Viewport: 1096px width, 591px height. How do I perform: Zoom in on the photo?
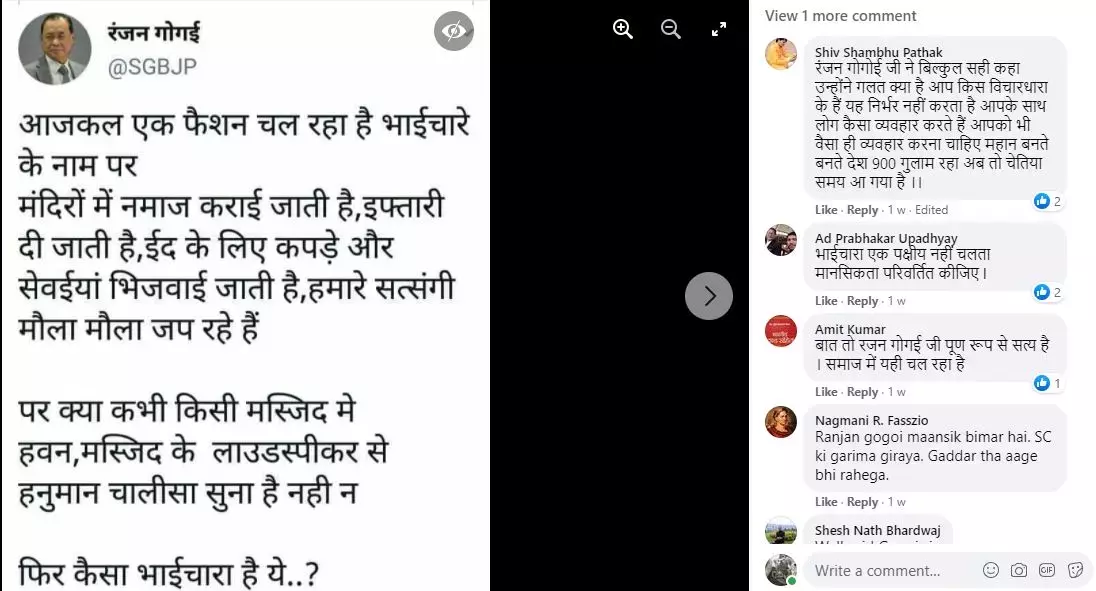[x=622, y=29]
